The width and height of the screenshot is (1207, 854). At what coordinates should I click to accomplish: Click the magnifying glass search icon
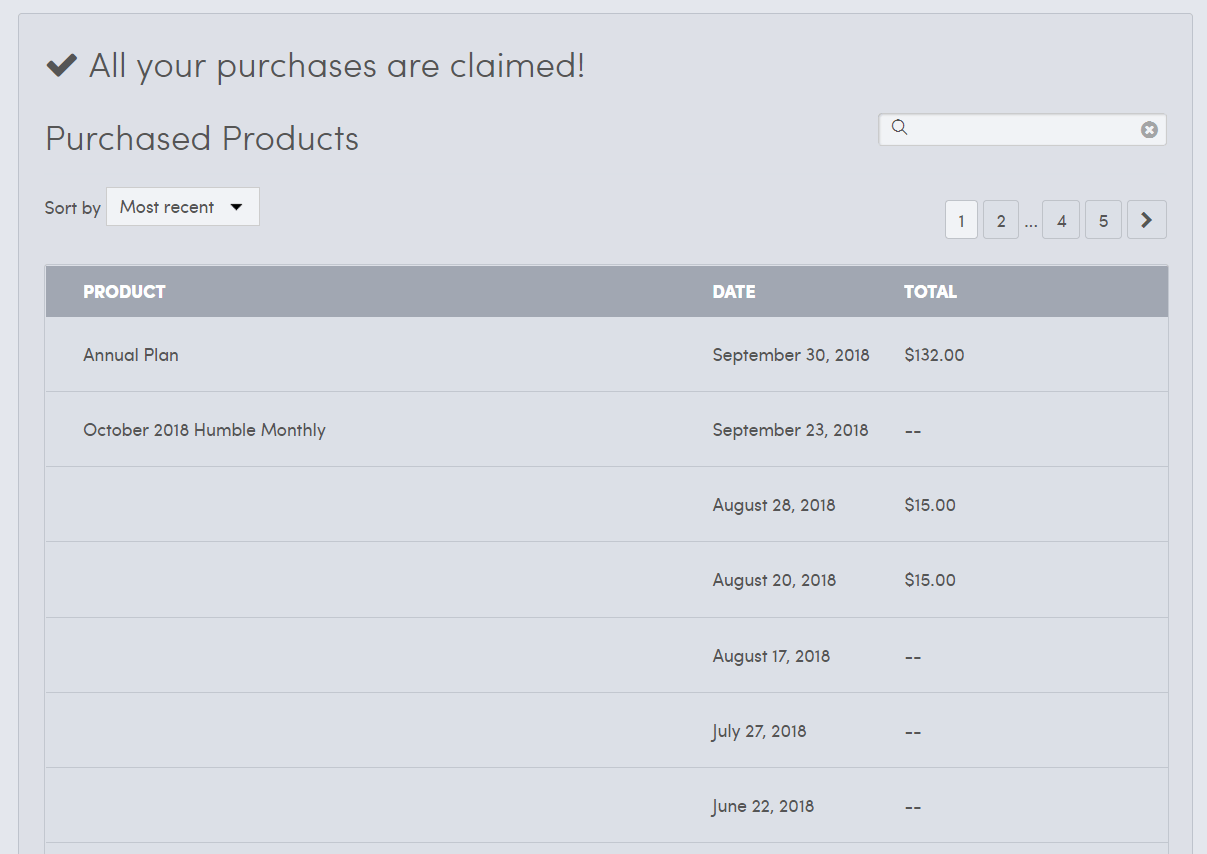click(x=899, y=128)
